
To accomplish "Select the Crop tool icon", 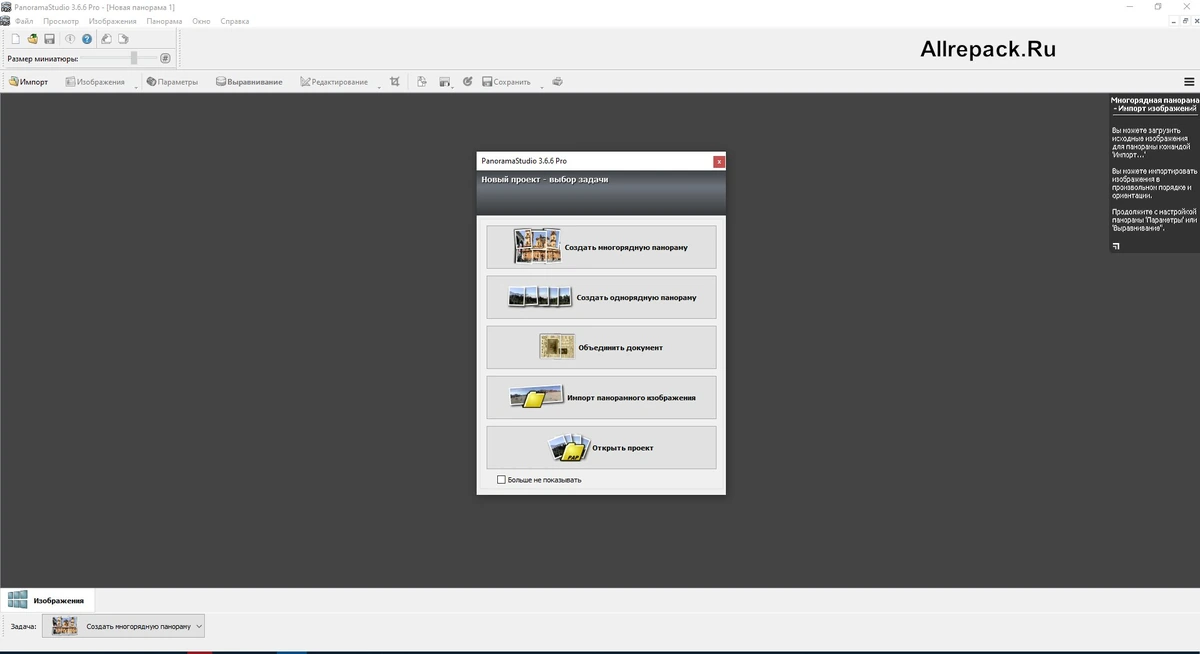I will tap(395, 82).
